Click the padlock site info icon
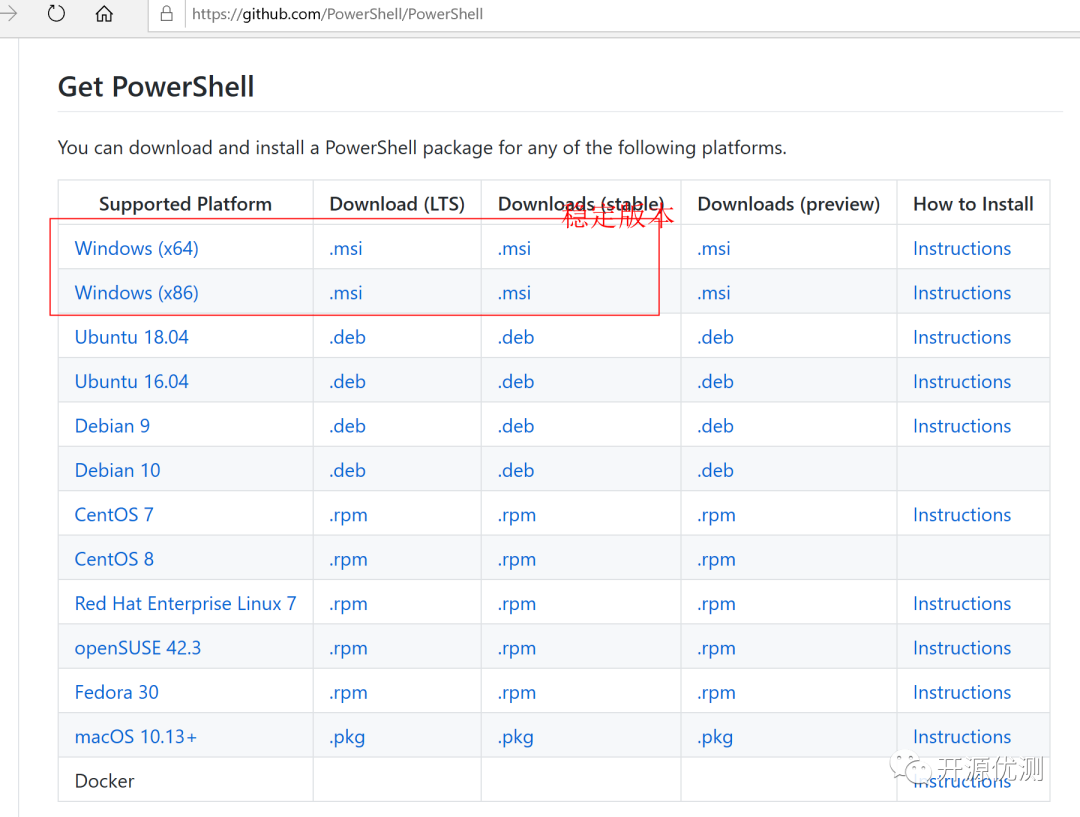The width and height of the screenshot is (1080, 817). [x=167, y=14]
